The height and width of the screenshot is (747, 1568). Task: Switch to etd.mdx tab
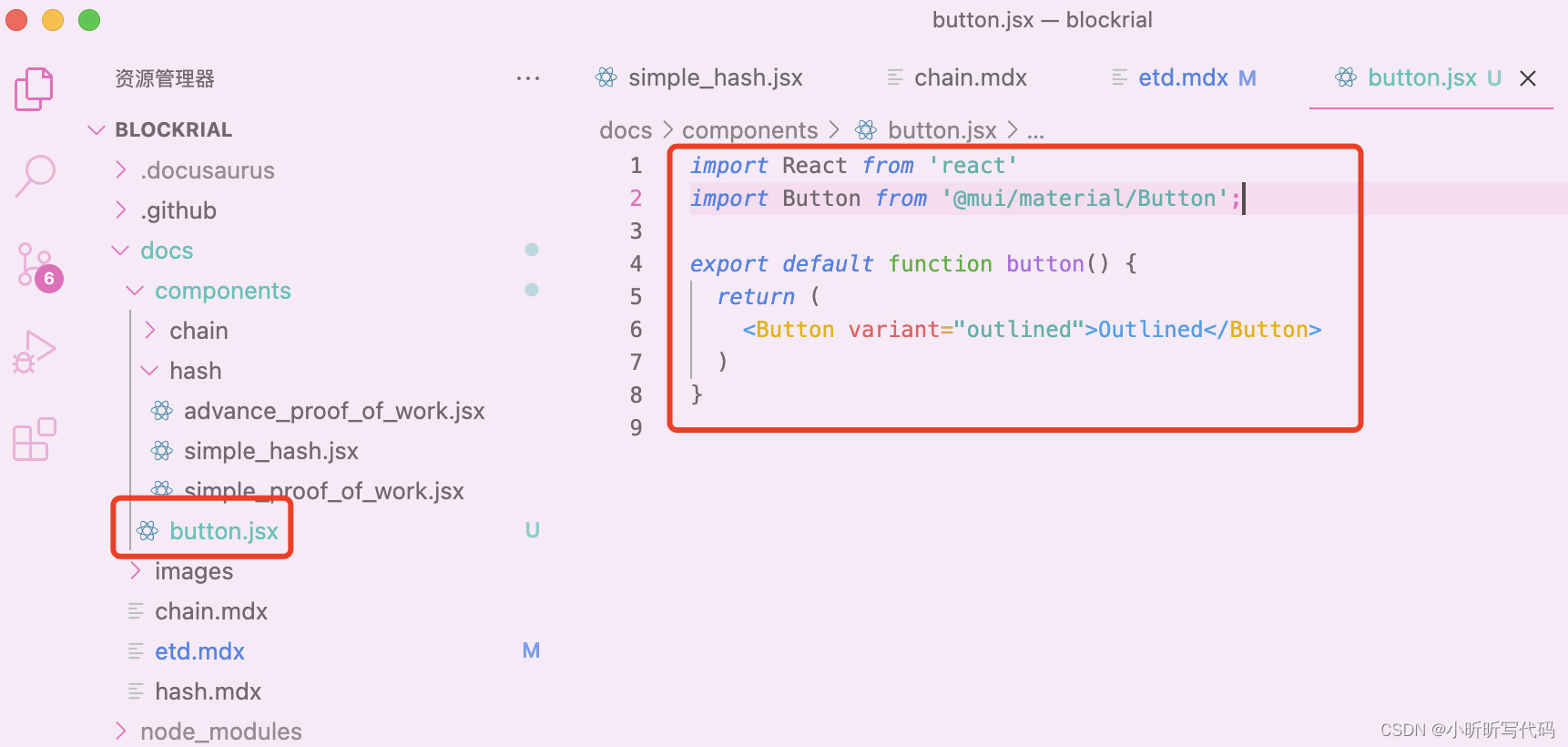pyautogui.click(x=1184, y=78)
